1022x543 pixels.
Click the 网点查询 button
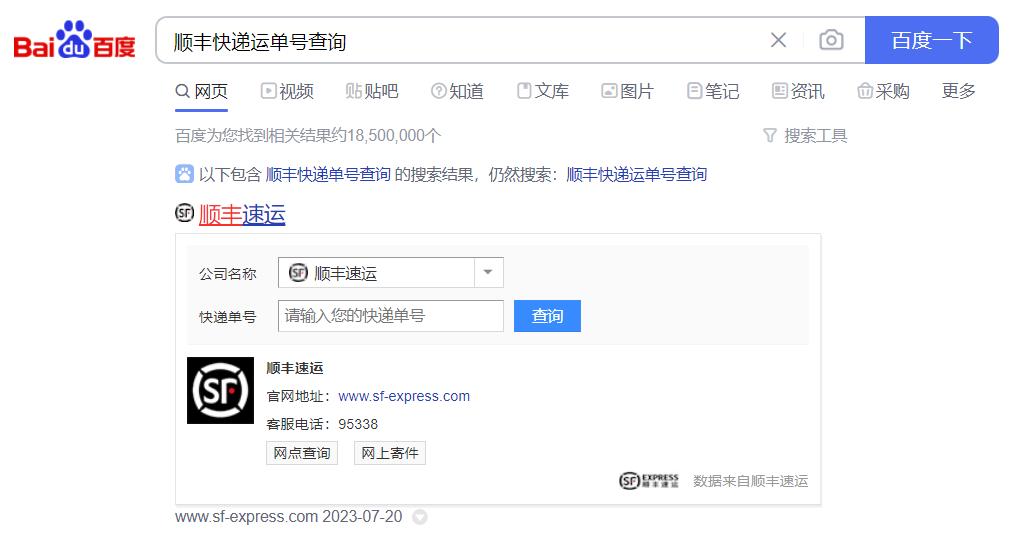[x=302, y=453]
